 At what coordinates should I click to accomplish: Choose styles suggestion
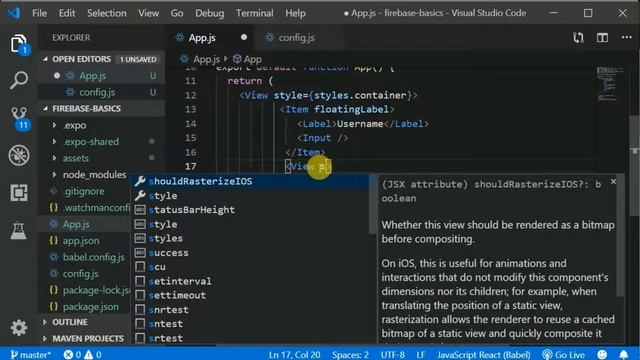click(x=250, y=238)
